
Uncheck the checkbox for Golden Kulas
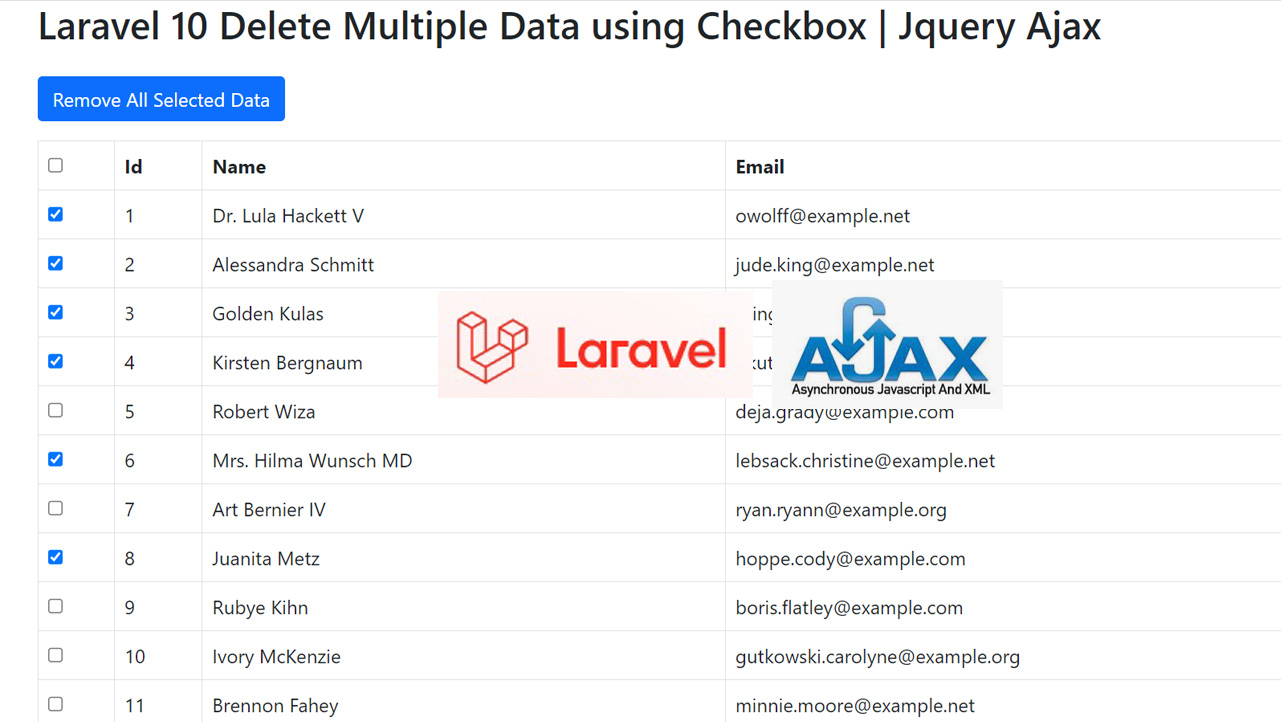click(56, 312)
